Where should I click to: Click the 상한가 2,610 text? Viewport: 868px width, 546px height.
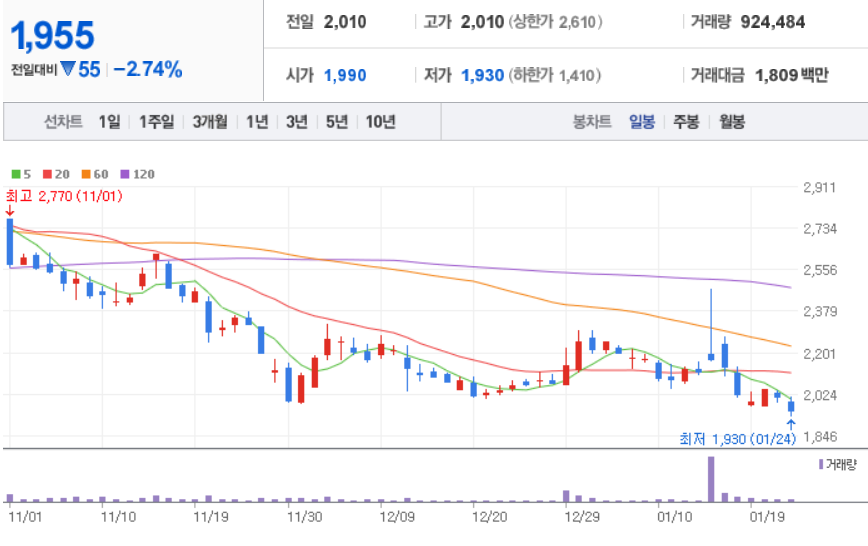tap(555, 22)
